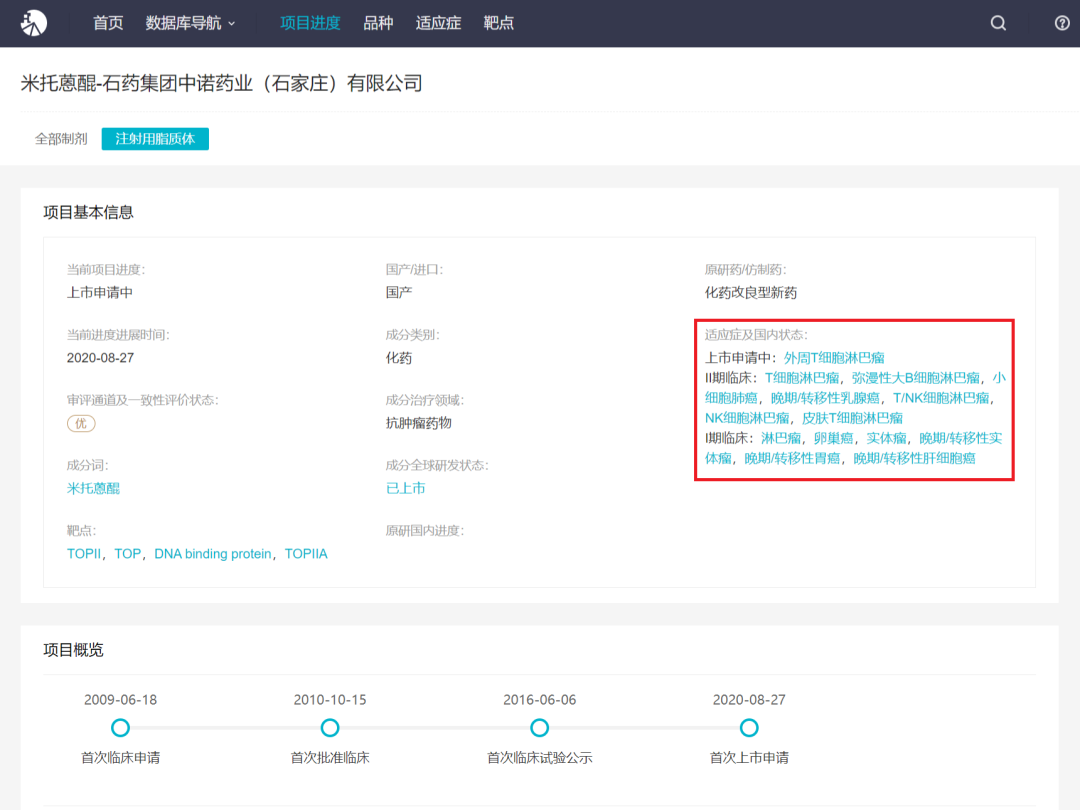
Task: Click the 国产 domestic/import value
Action: tap(399, 292)
